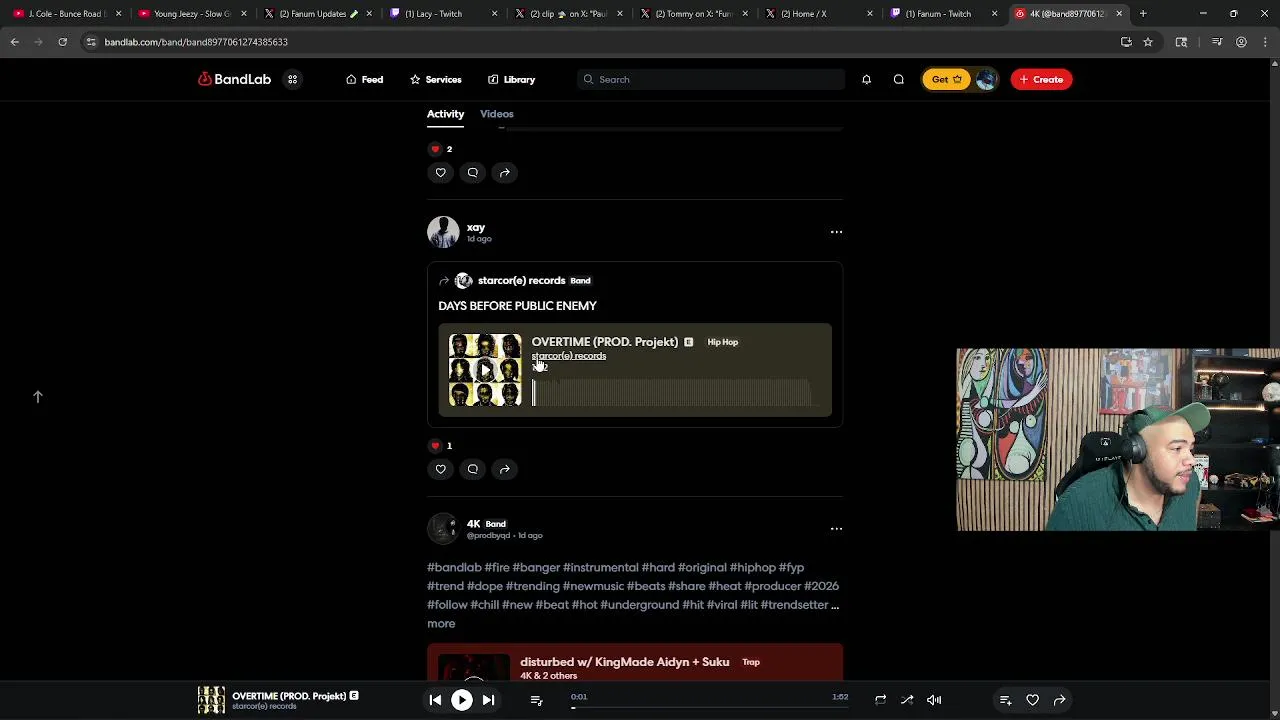Viewport: 1280px width, 720px height.
Task: Seek on the bottom player progress bar
Action: (710, 707)
